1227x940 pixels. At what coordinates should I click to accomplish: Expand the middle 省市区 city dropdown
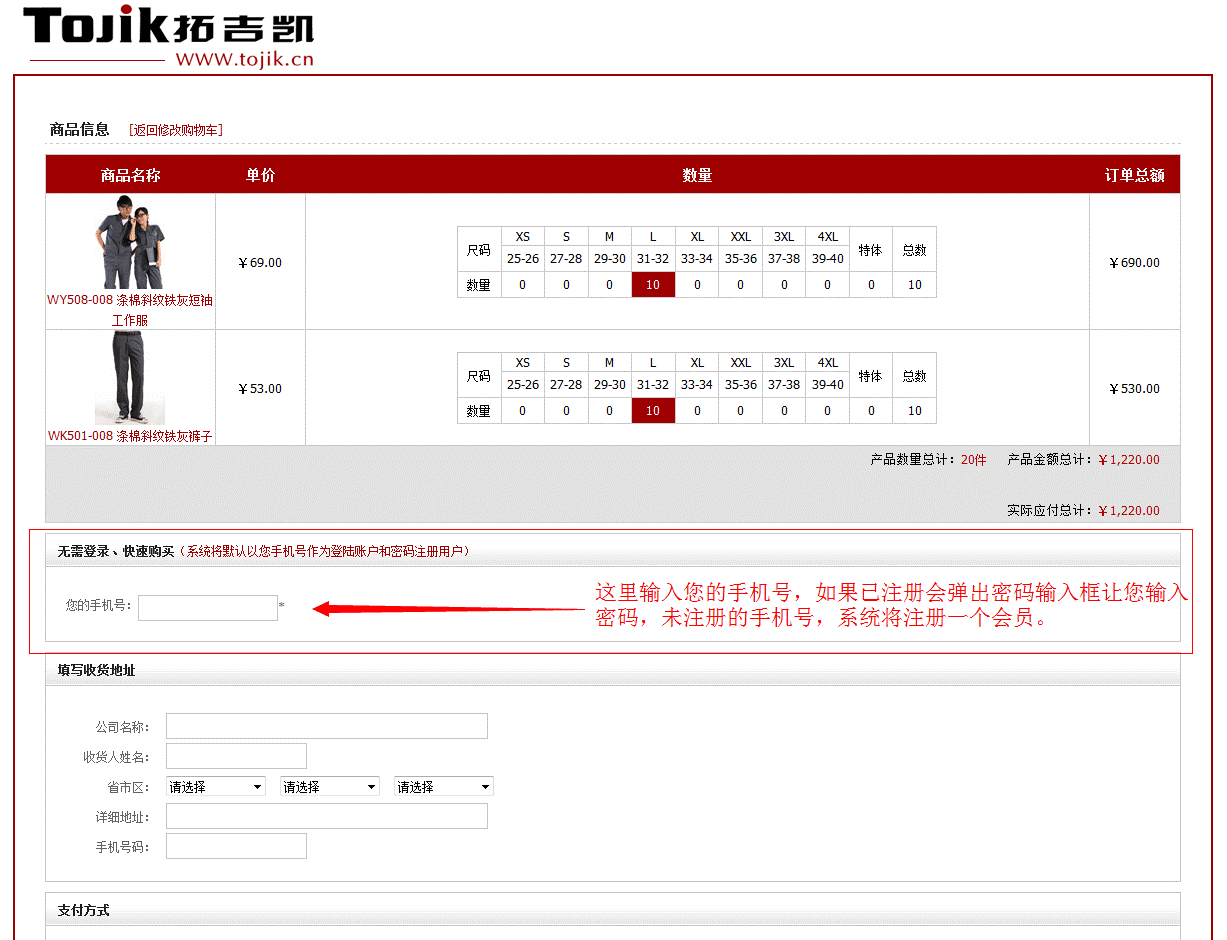click(330, 787)
